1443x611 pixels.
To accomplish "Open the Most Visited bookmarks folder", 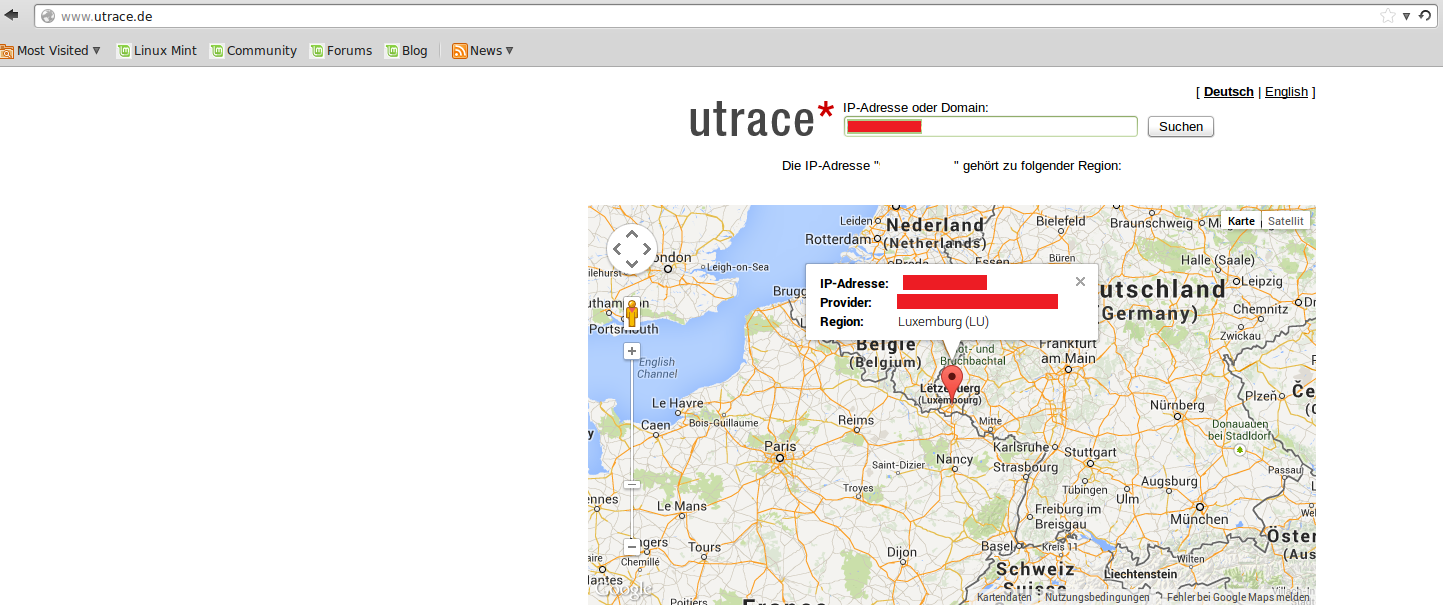I will [x=51, y=50].
